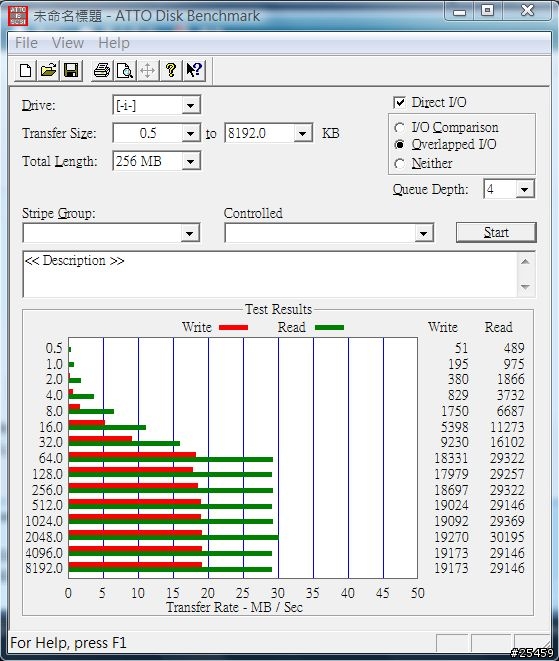Open the File menu
The width and height of the screenshot is (559, 661).
[x=26, y=43]
